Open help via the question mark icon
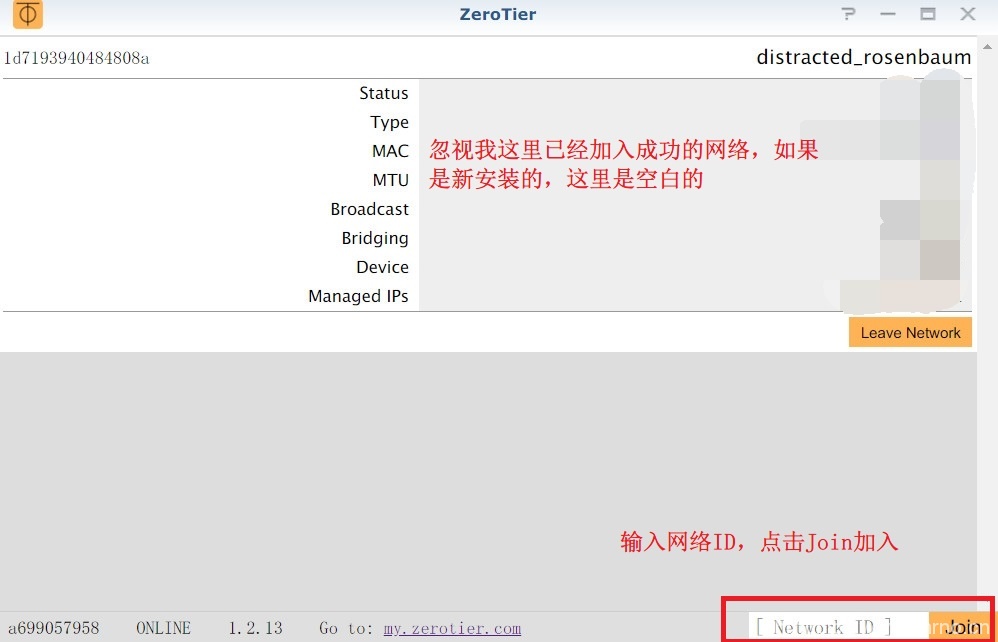Viewport: 998px width, 642px height. click(849, 14)
